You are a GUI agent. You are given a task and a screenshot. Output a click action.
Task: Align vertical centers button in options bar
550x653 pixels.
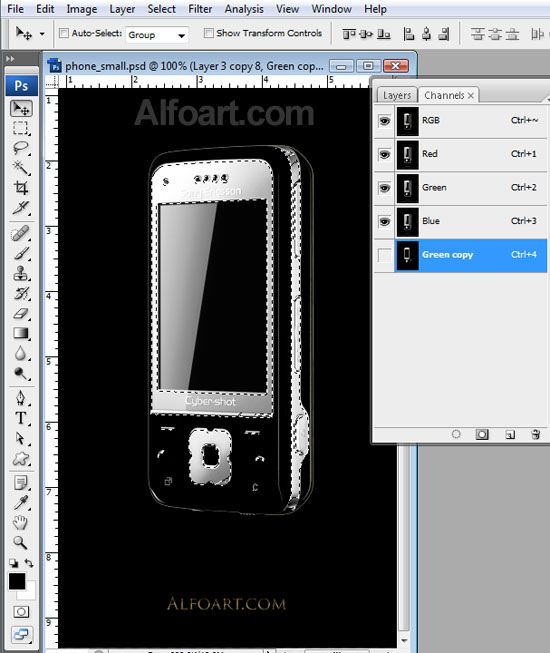pos(366,34)
